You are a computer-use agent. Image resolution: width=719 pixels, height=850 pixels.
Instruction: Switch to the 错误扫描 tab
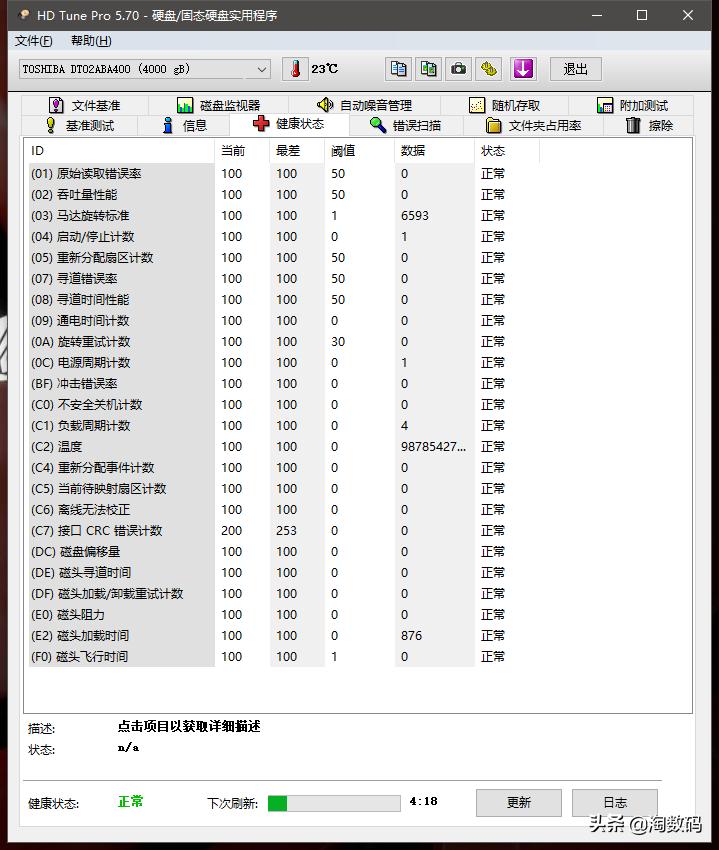coord(406,126)
